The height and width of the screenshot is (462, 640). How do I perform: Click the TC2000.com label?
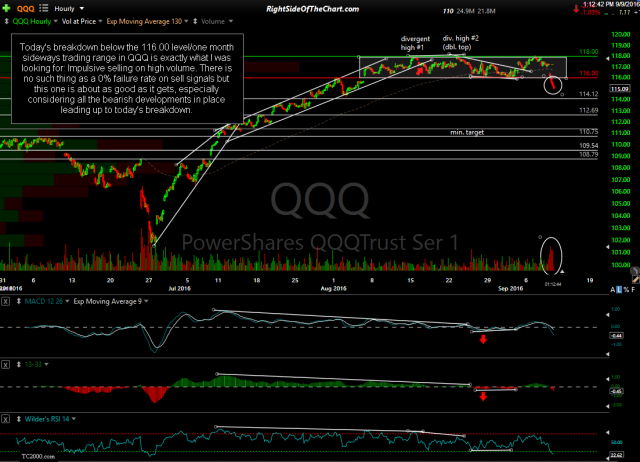pyautogui.click(x=38, y=456)
